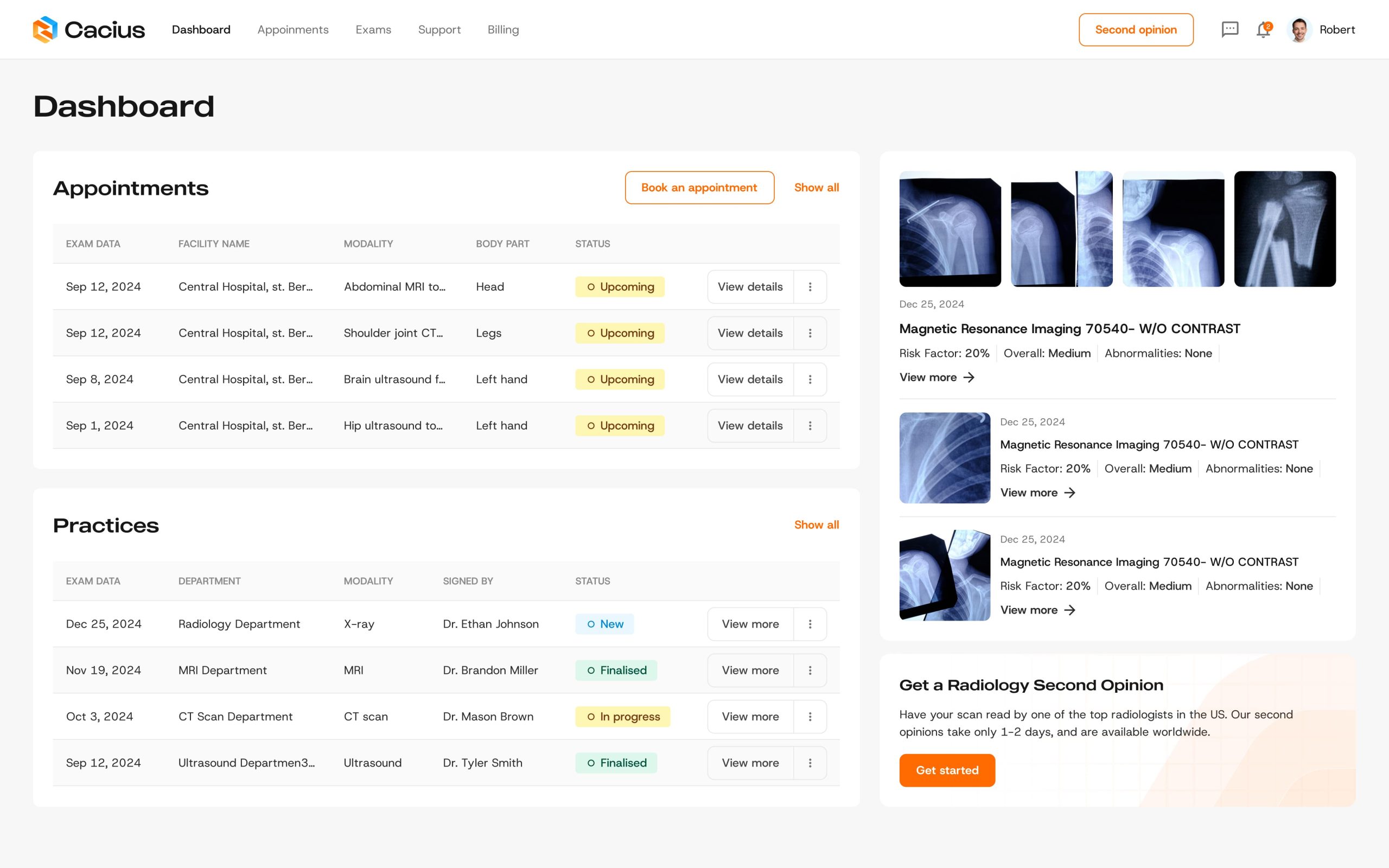Click the Sep 1, 2024 date cell

99,425
